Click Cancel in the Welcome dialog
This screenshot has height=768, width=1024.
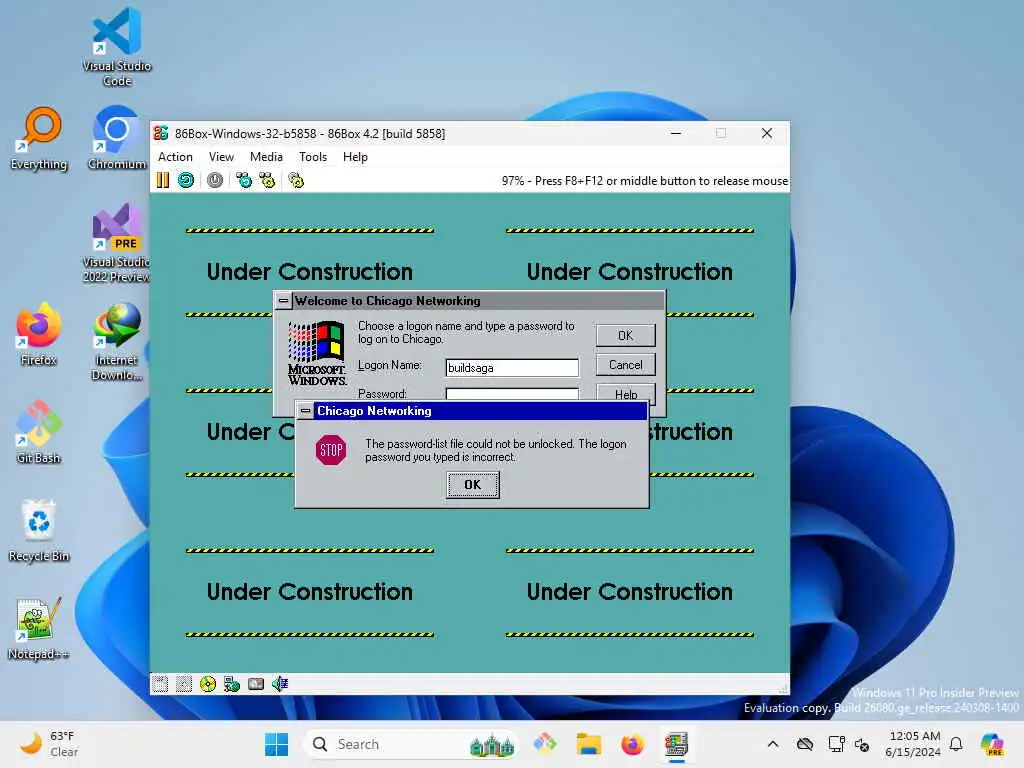[626, 364]
